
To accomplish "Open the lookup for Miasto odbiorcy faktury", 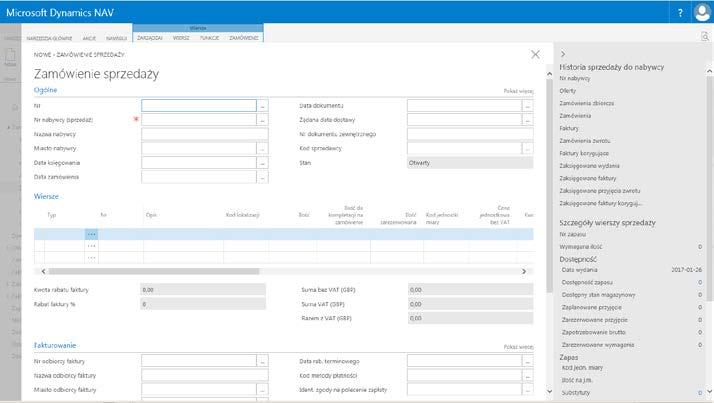I will (x=262, y=390).
